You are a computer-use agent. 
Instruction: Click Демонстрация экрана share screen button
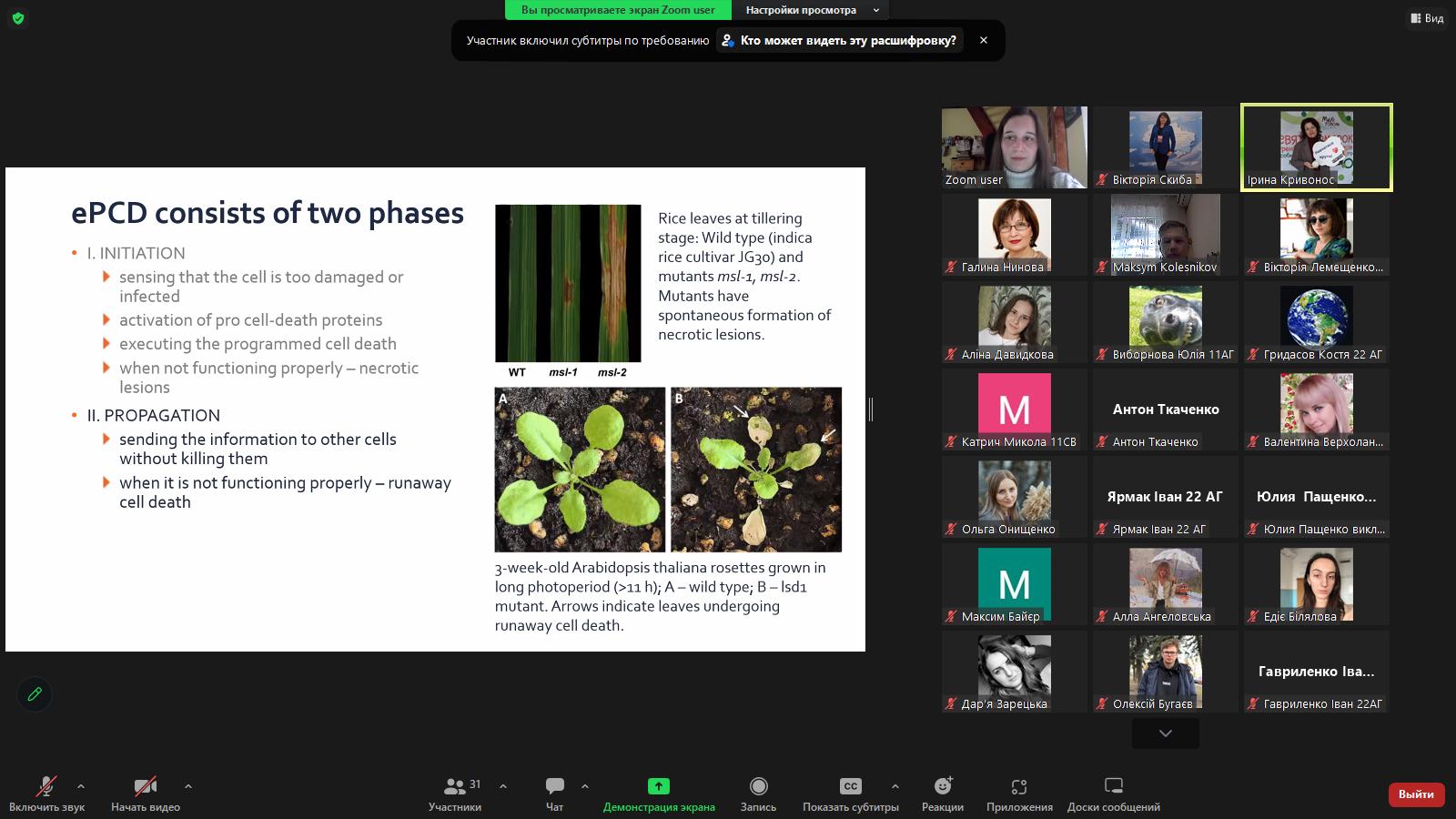point(659,794)
